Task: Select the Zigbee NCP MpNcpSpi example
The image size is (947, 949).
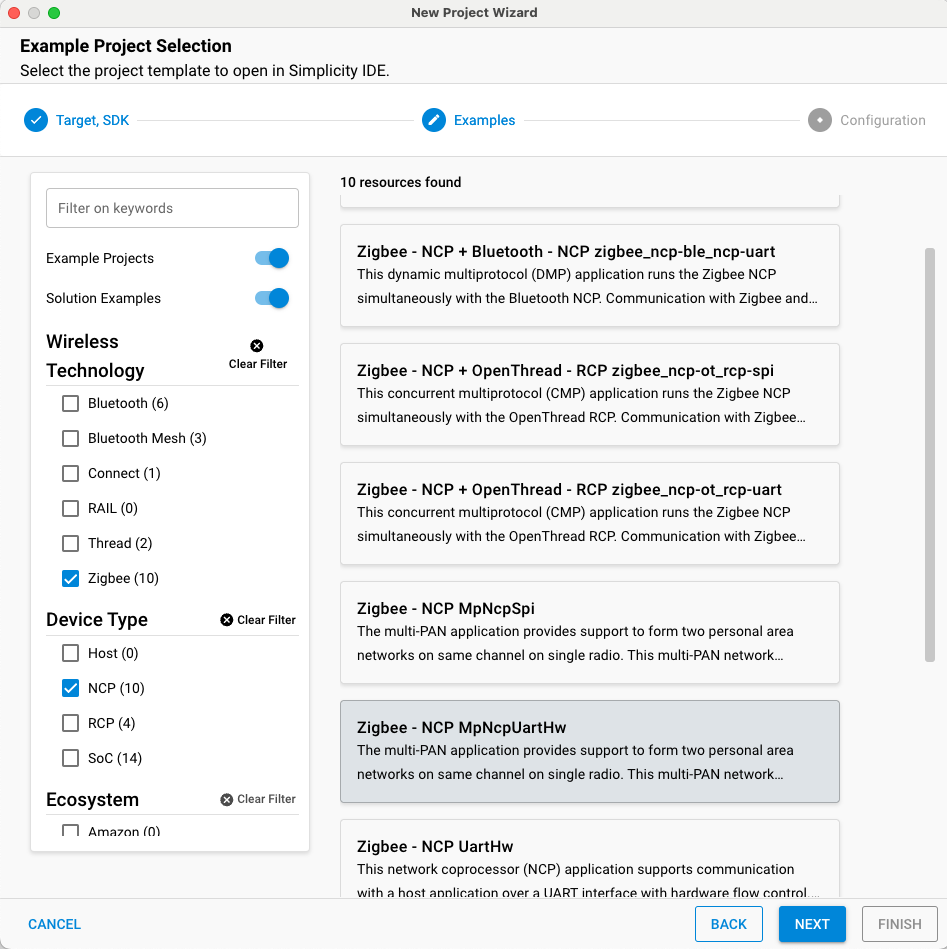Action: tap(589, 632)
